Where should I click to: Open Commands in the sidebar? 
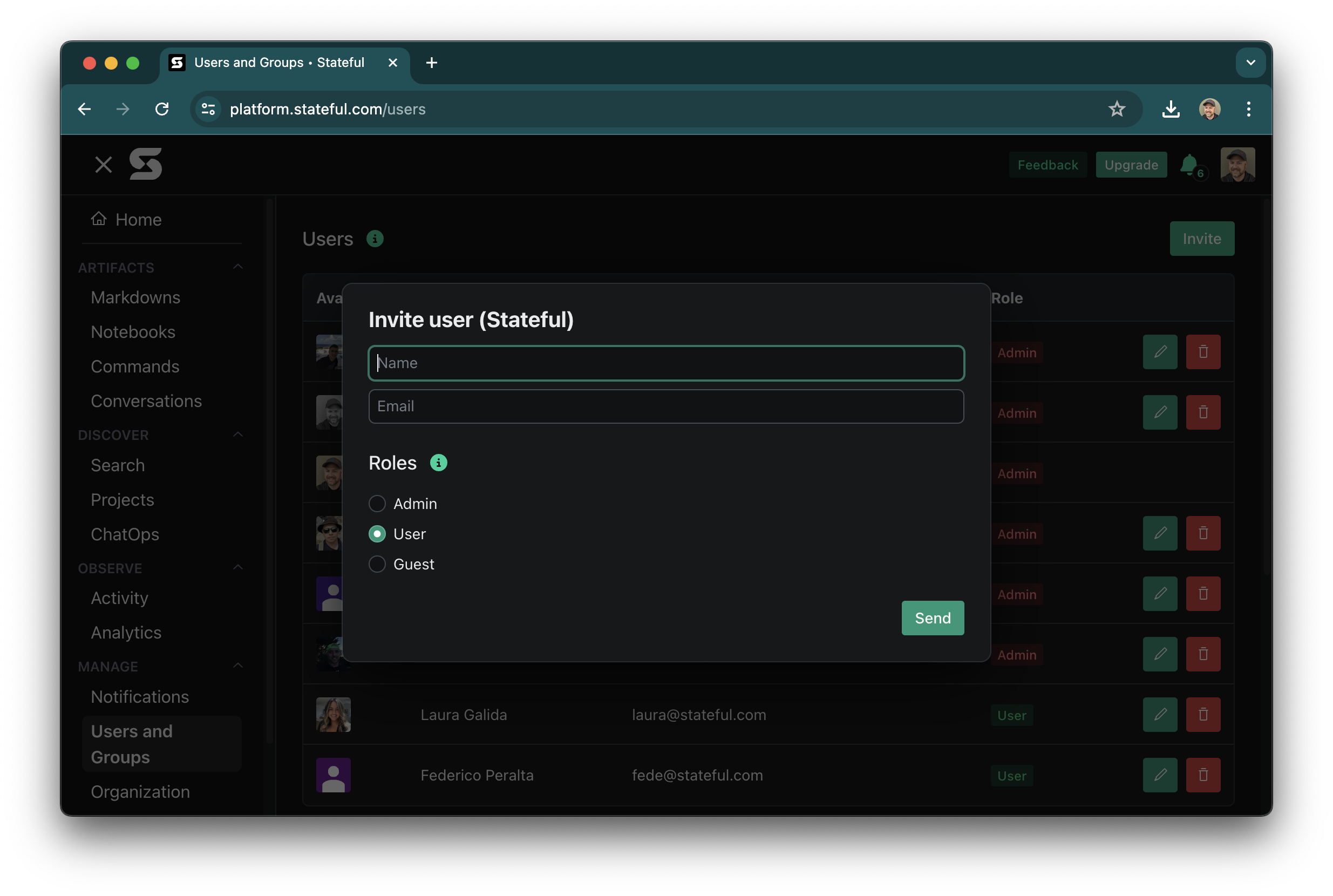(135, 366)
